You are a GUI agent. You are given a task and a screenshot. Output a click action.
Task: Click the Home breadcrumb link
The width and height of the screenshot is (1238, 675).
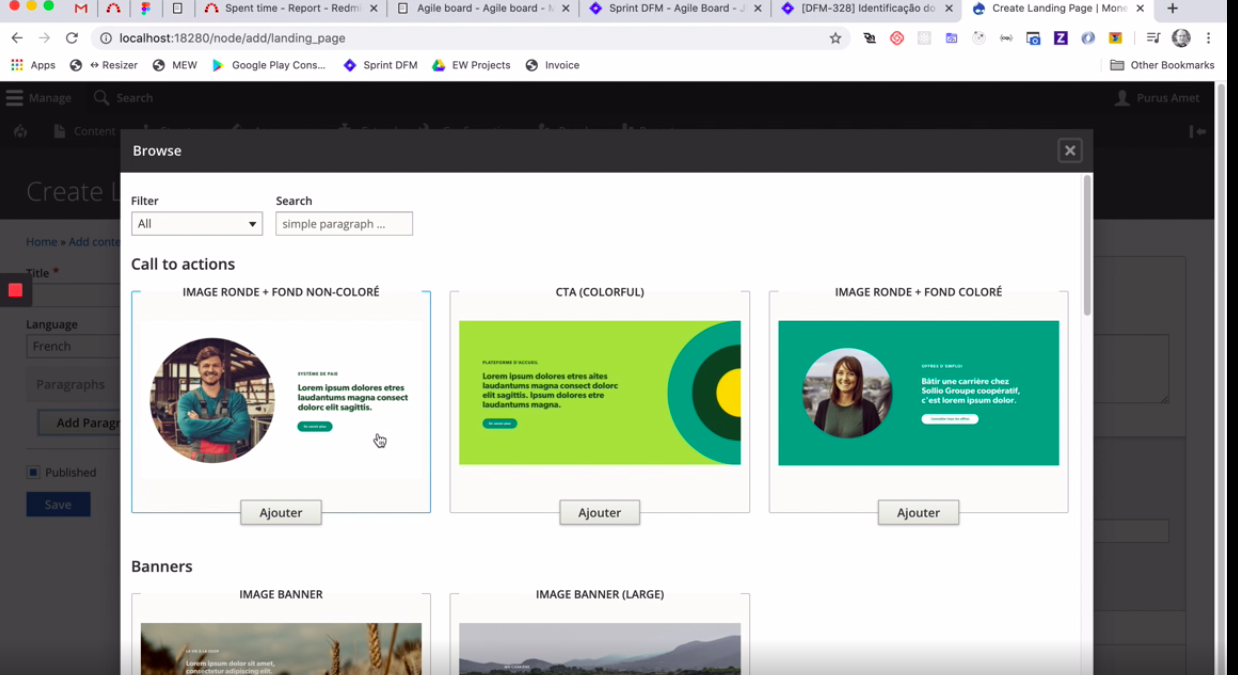41,242
